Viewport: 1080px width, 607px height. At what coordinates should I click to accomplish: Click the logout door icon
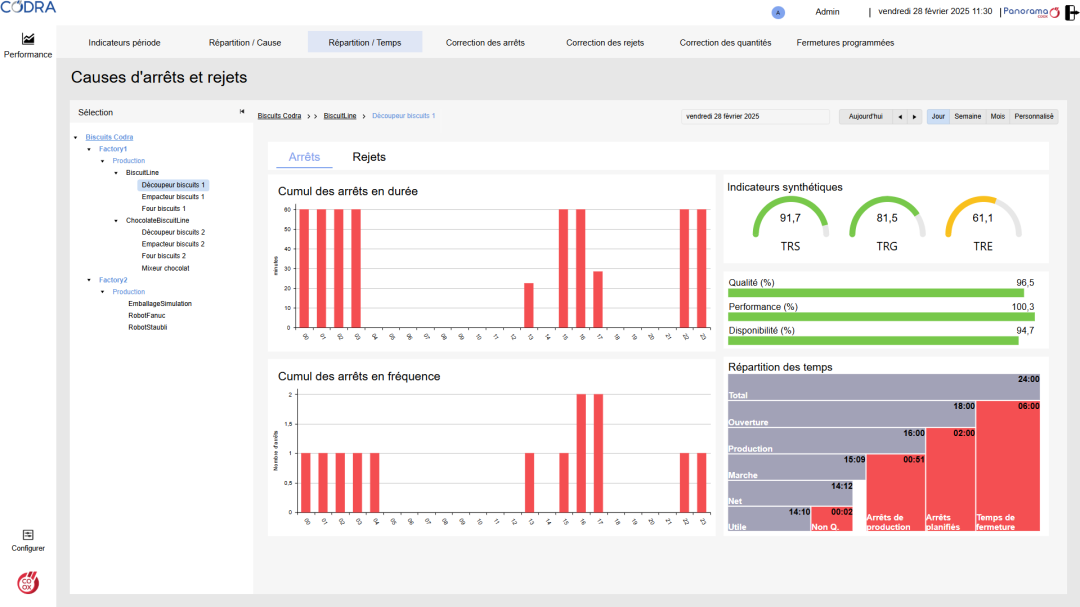click(1071, 12)
